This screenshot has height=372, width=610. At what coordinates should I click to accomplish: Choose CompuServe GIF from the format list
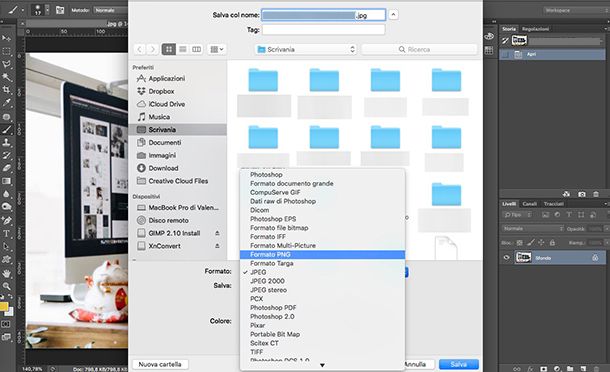point(323,192)
